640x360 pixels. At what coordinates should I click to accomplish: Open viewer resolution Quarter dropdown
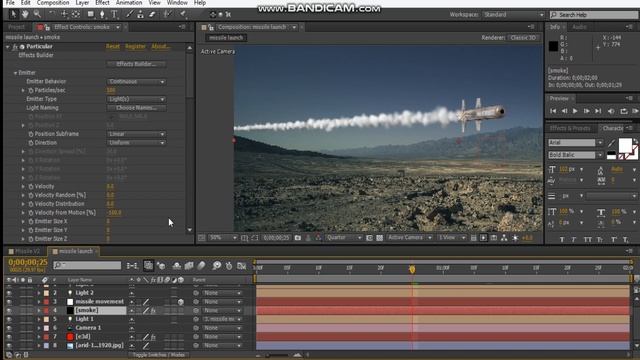tap(344, 238)
